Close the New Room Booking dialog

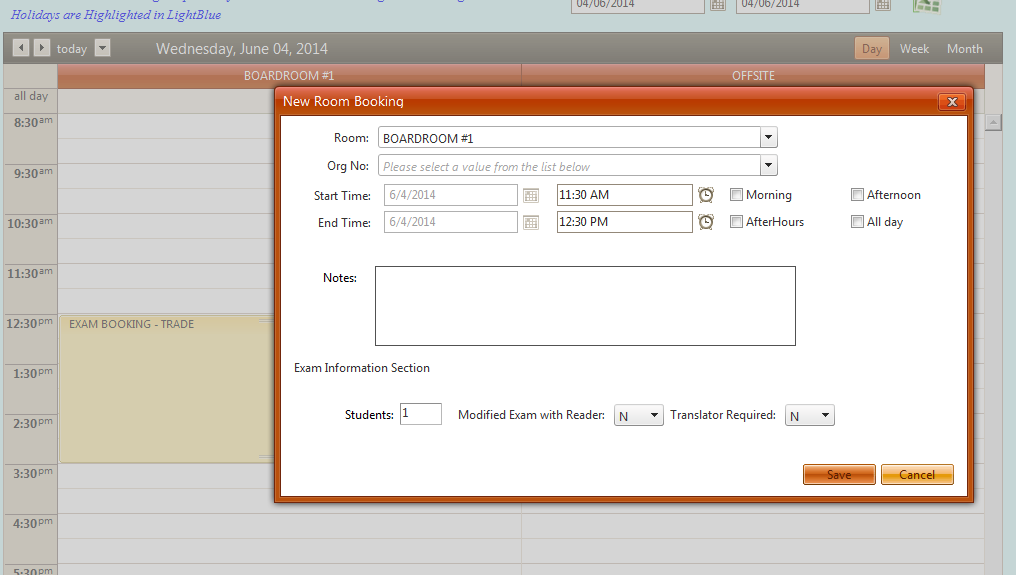tap(952, 102)
